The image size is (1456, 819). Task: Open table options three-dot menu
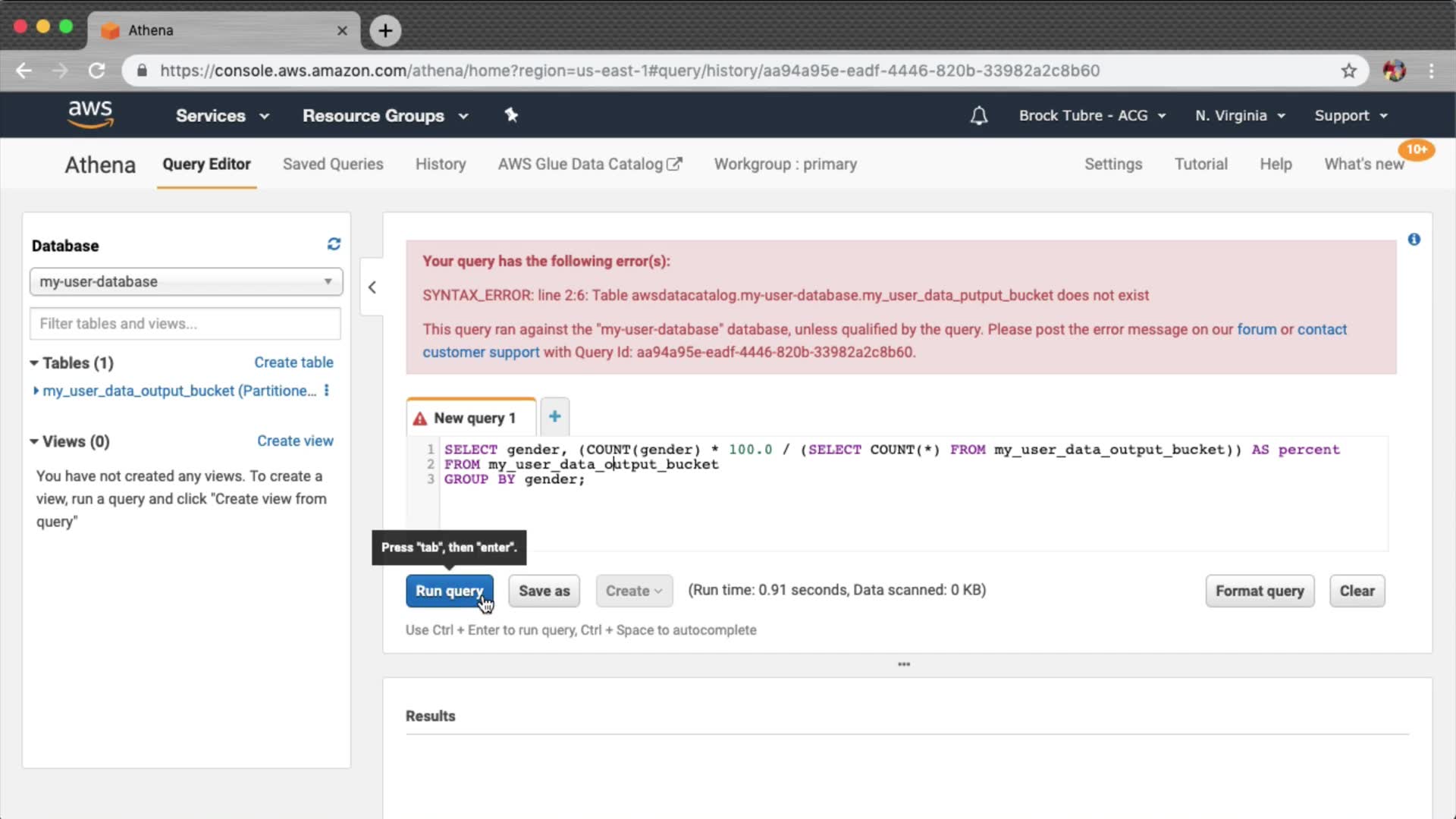327,391
